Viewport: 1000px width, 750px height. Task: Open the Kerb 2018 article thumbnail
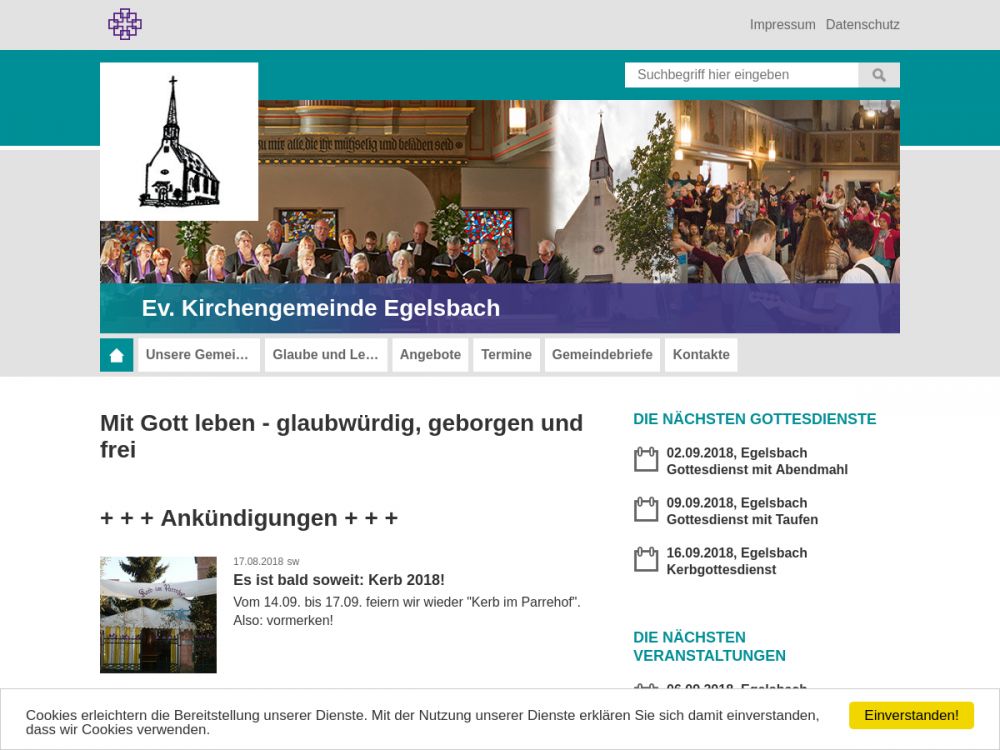[158, 614]
